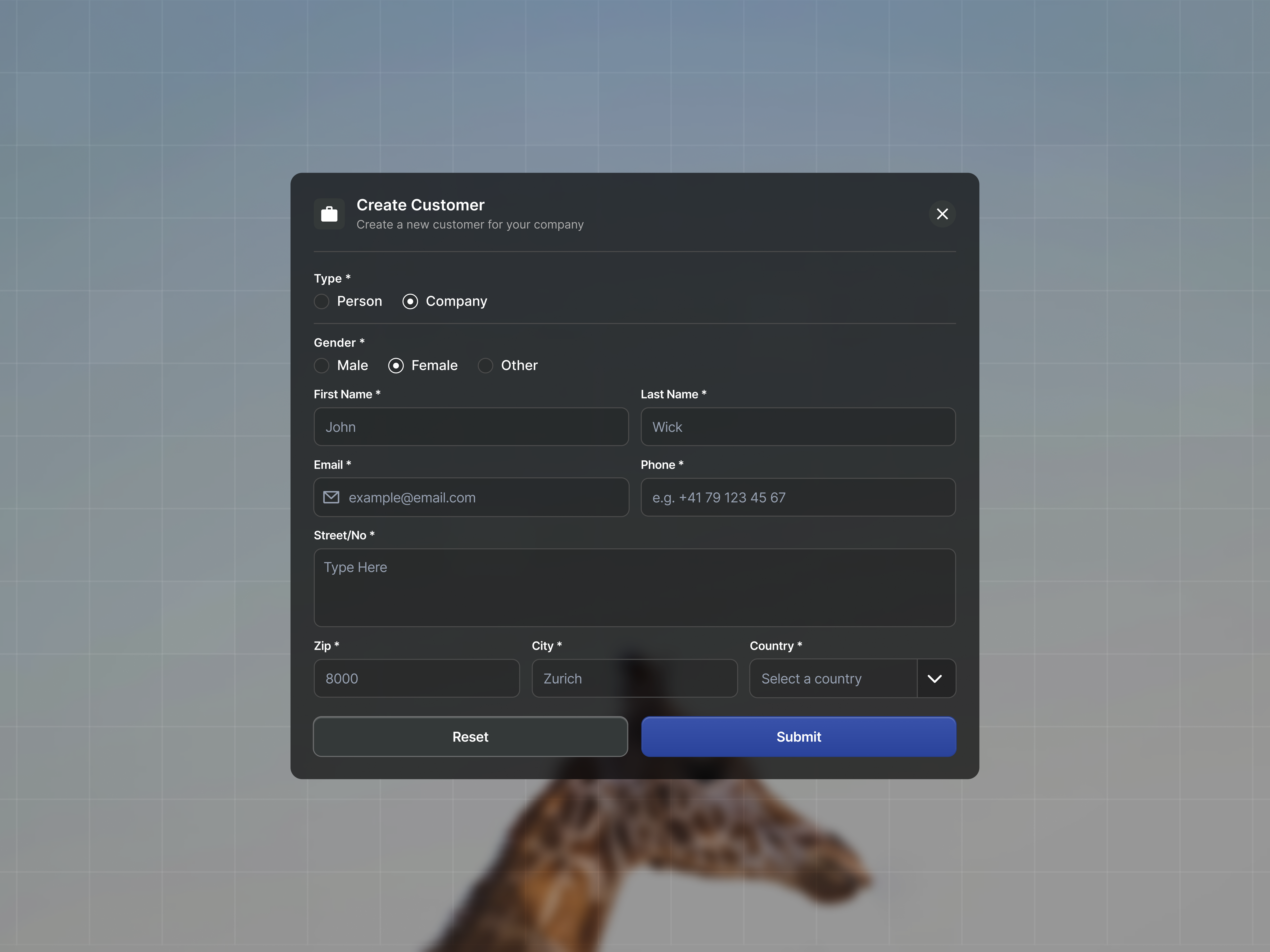
Task: Focus the Last Name field with Wick placeholder
Action: [x=797, y=427]
